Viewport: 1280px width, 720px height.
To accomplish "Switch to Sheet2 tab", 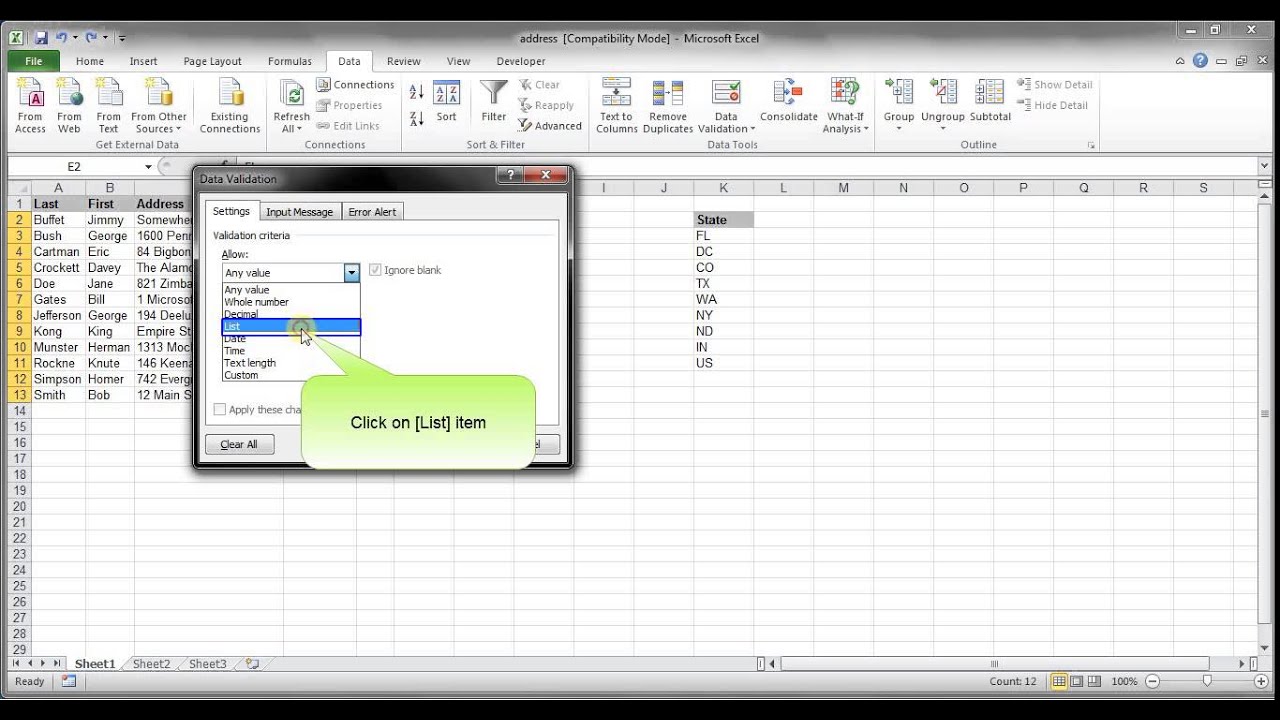I will (x=152, y=664).
